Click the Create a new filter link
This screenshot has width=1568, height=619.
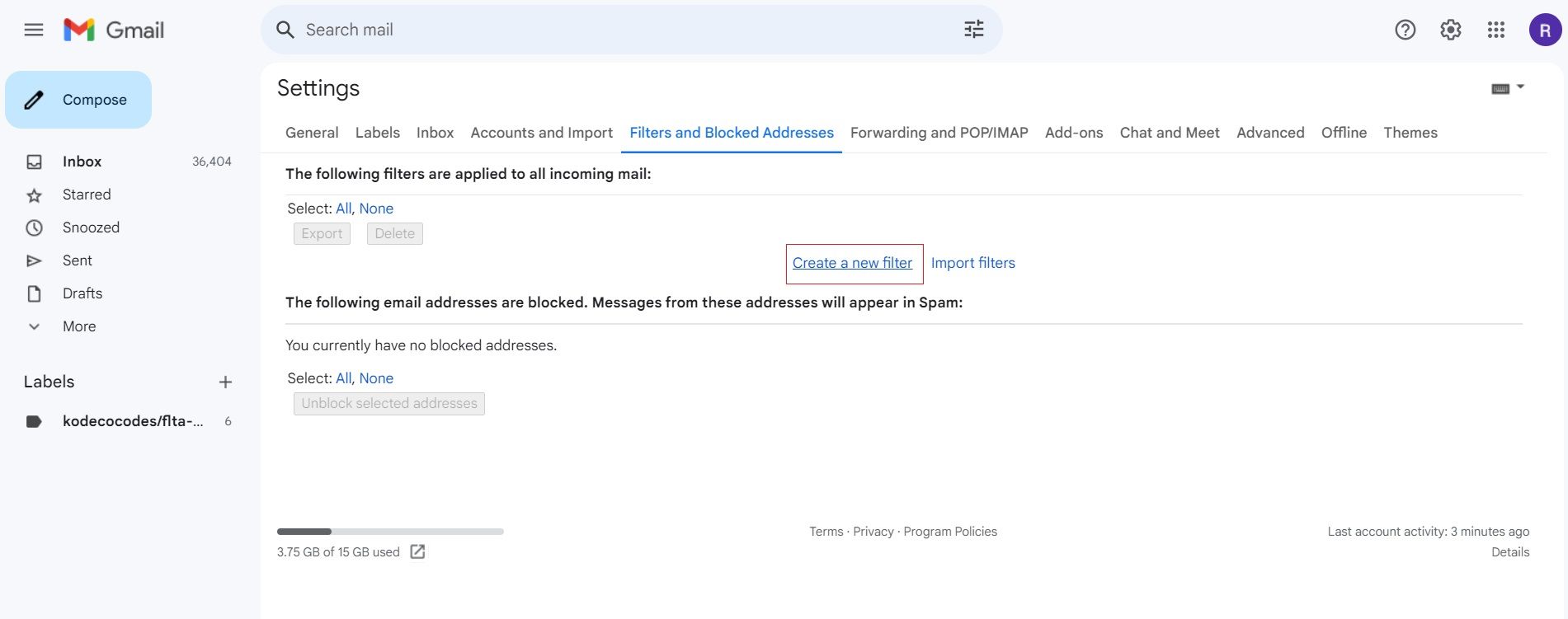(x=852, y=263)
